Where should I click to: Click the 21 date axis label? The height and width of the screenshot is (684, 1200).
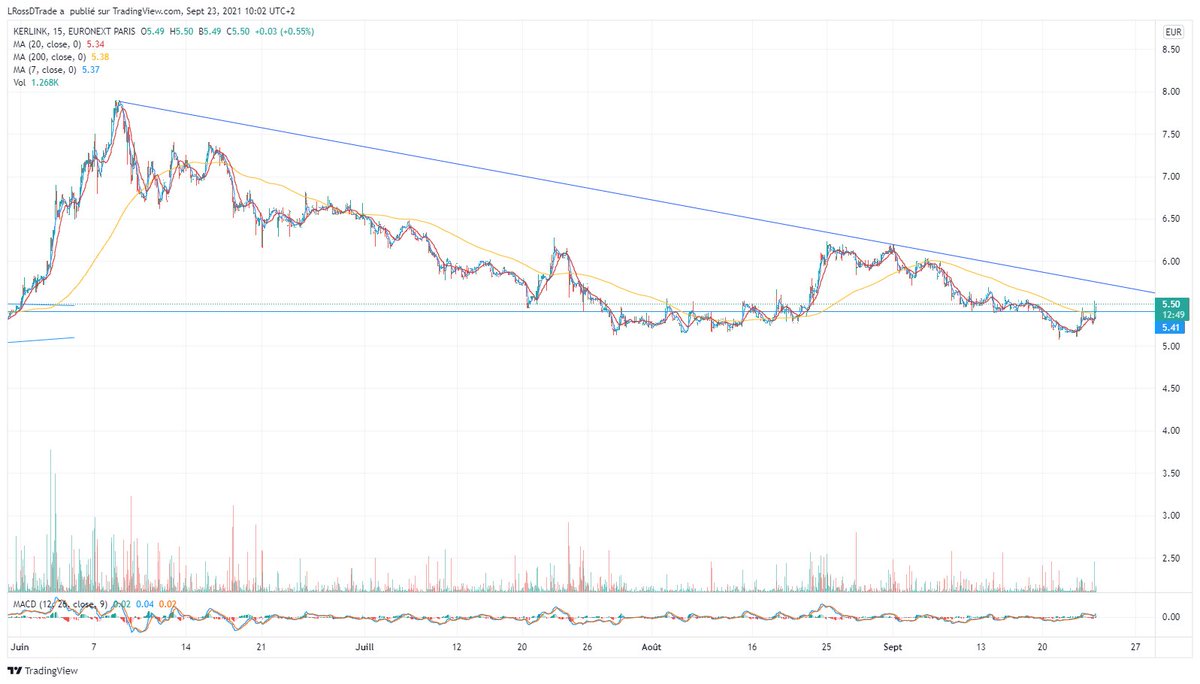click(260, 648)
